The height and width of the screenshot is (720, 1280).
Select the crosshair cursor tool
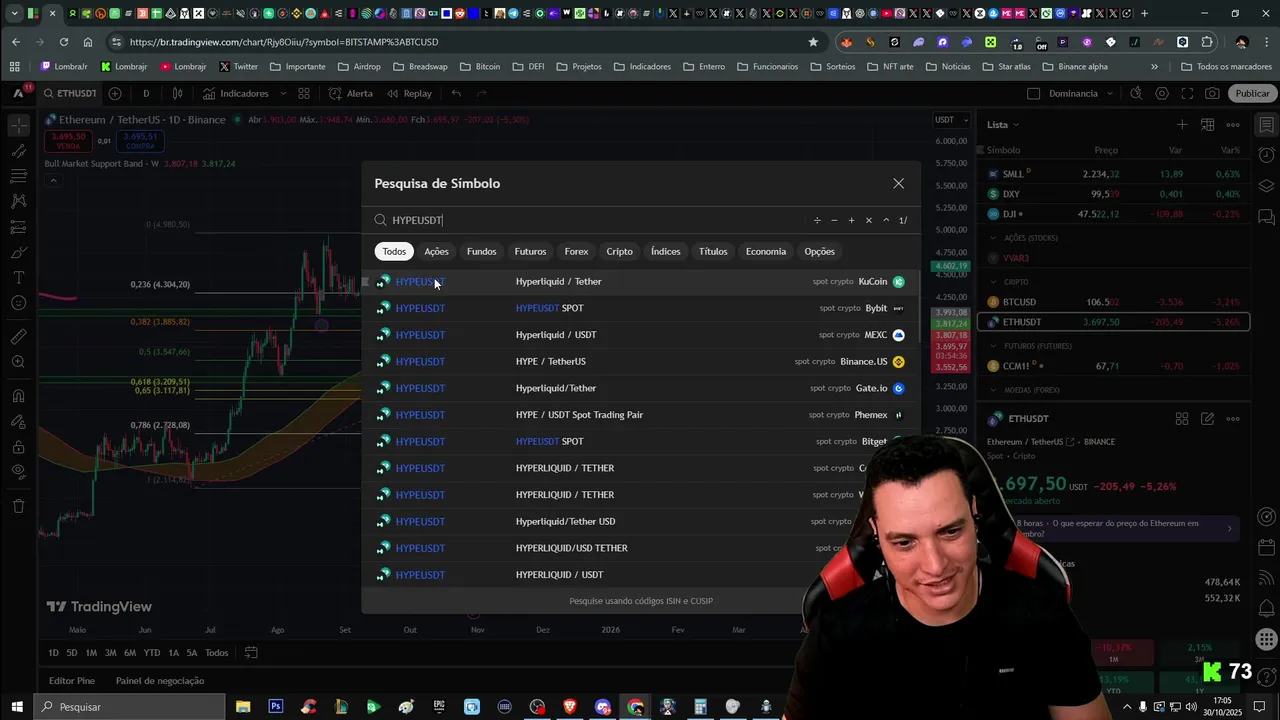point(19,126)
